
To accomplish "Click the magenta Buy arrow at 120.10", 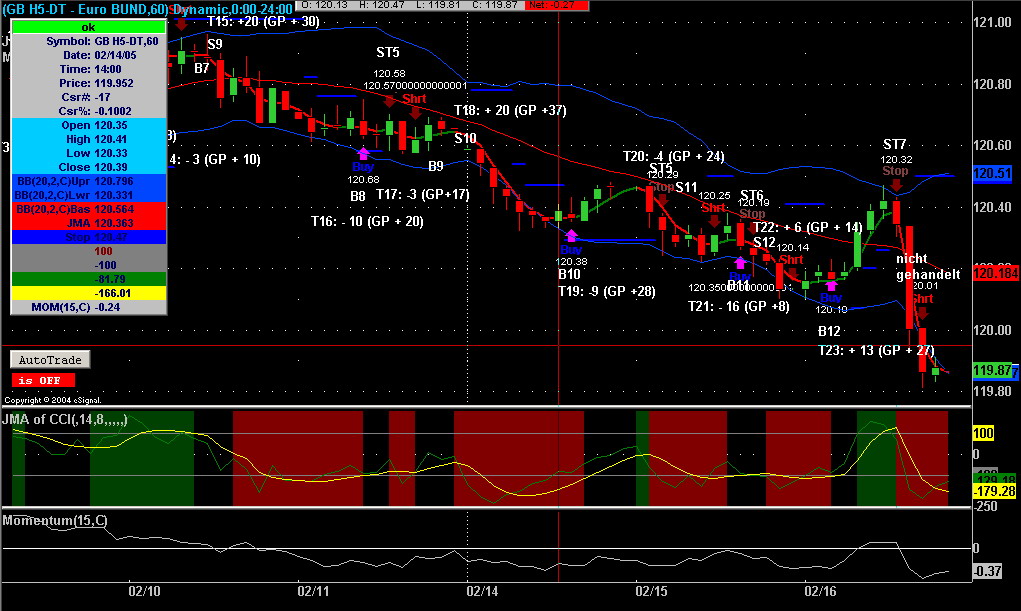I will 831,285.
